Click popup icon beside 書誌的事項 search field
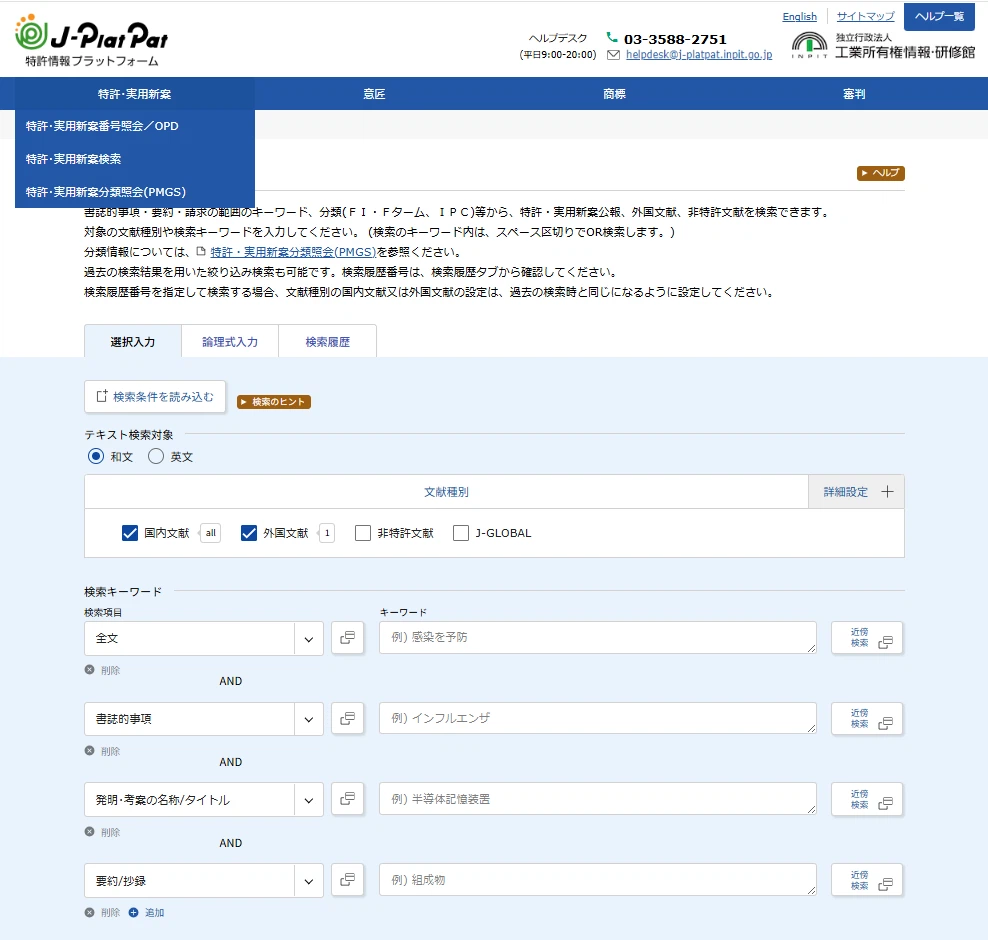Screen dimensions: 988x940 pos(347,719)
